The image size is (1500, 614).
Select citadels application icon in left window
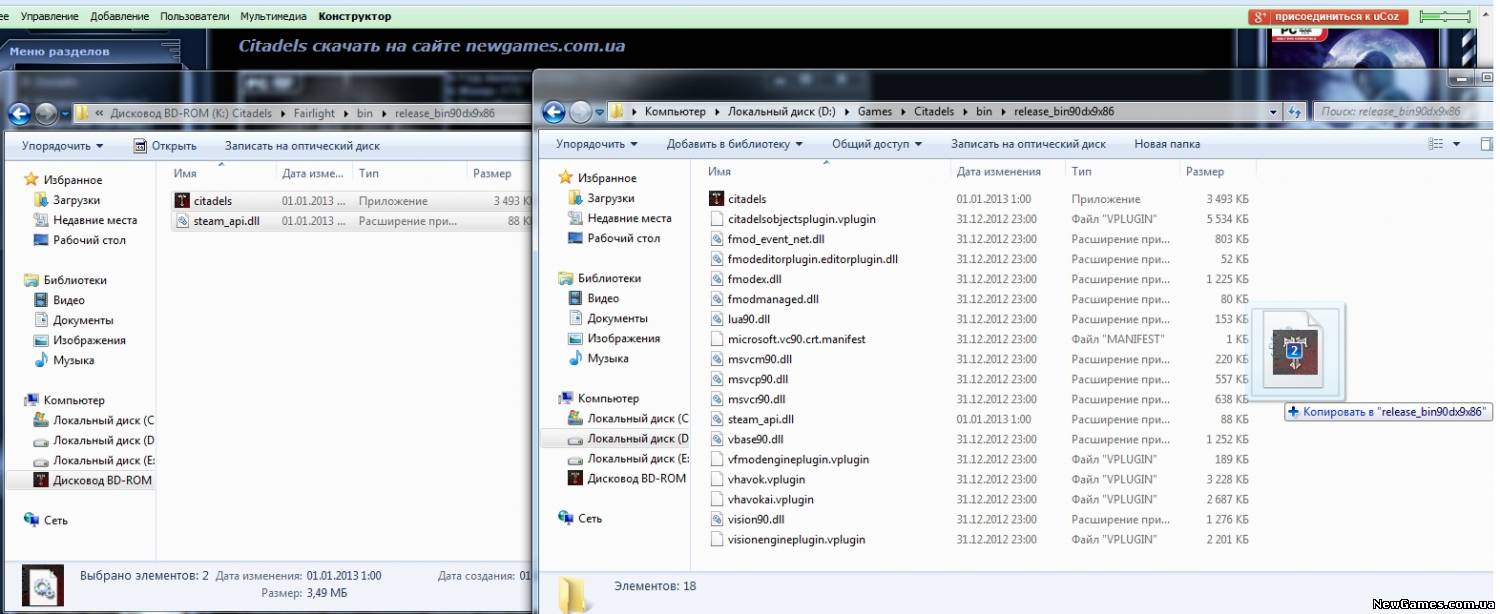pyautogui.click(x=182, y=201)
